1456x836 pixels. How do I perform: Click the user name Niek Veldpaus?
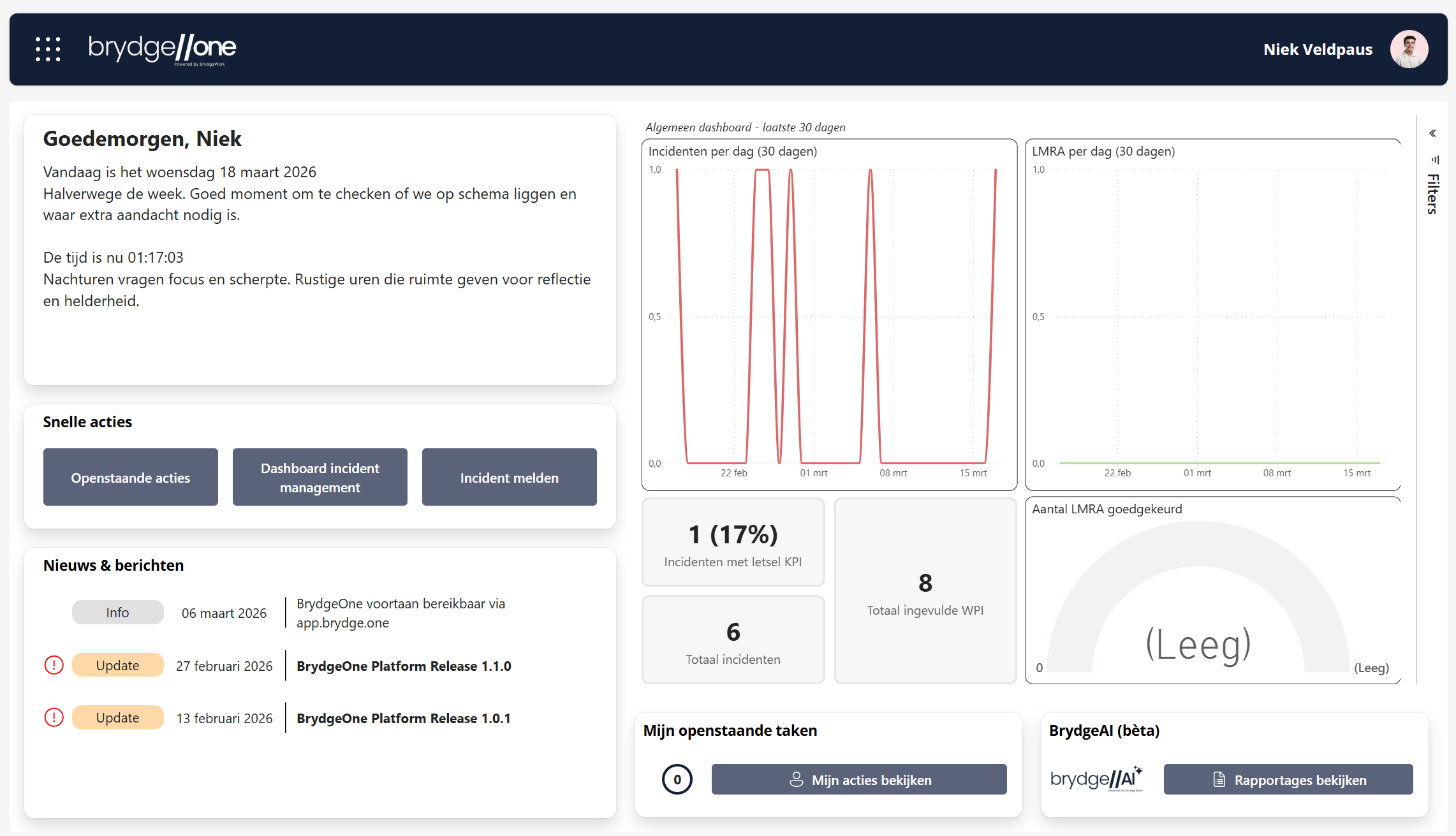click(x=1318, y=48)
